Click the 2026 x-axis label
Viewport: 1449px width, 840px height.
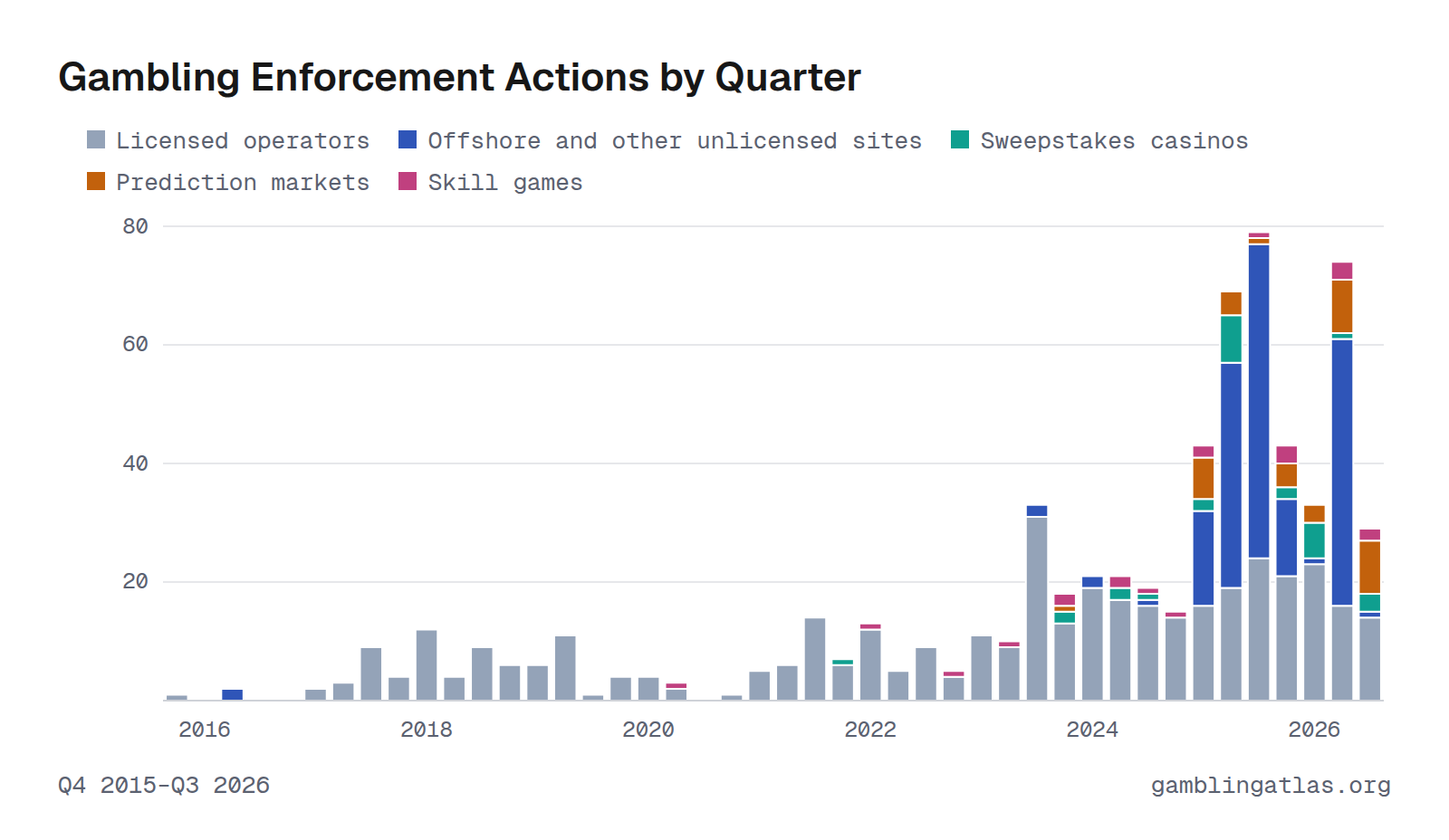(1314, 730)
